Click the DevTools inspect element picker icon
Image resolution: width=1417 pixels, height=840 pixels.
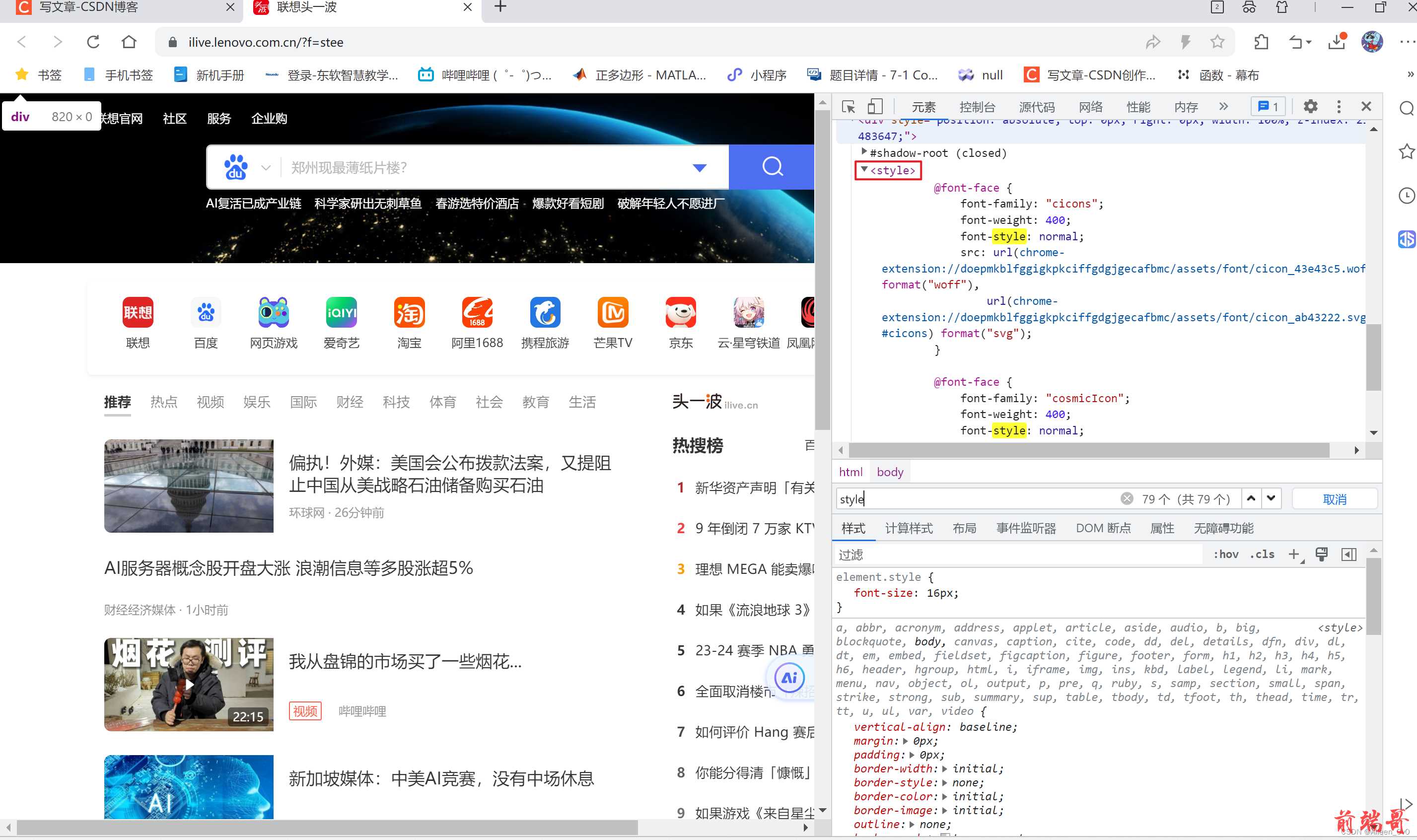(848, 106)
